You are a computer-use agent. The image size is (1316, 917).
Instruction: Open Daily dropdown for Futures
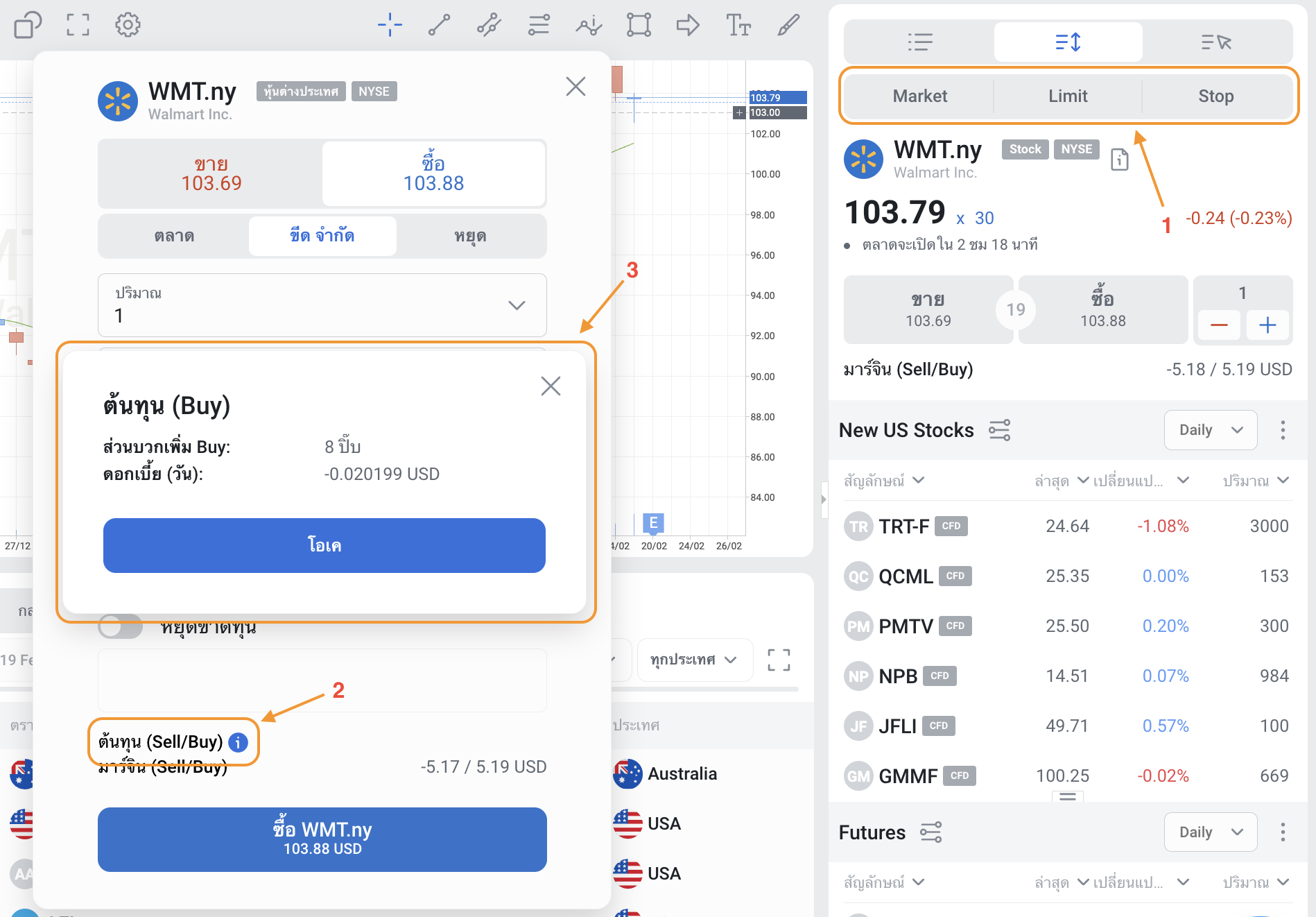coord(1211,832)
